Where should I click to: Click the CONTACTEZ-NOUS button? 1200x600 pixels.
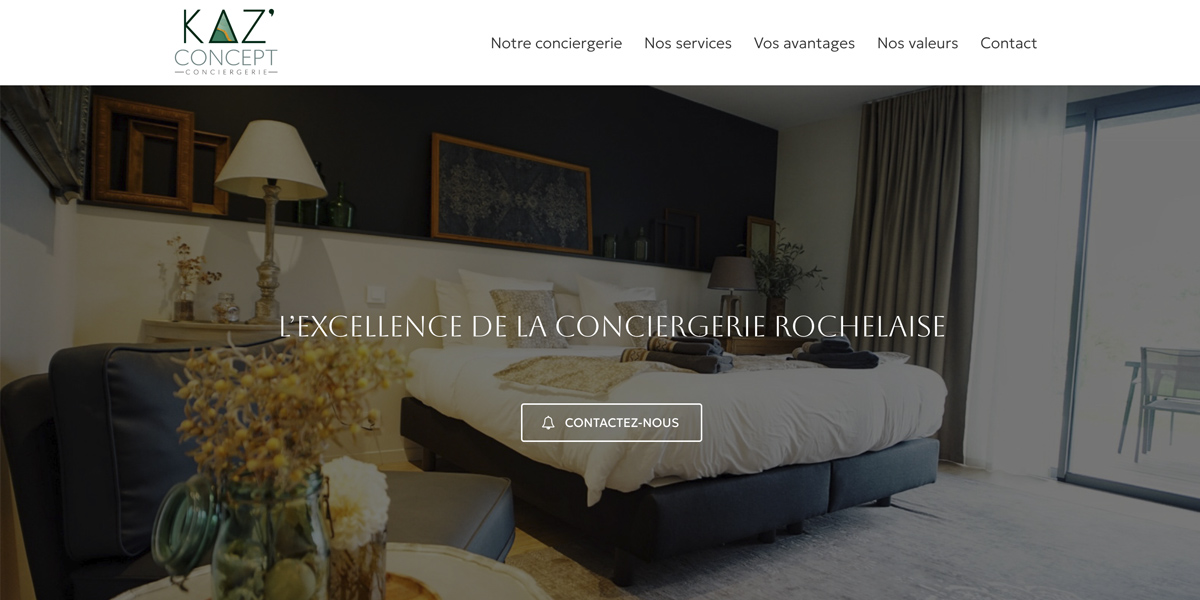point(611,423)
